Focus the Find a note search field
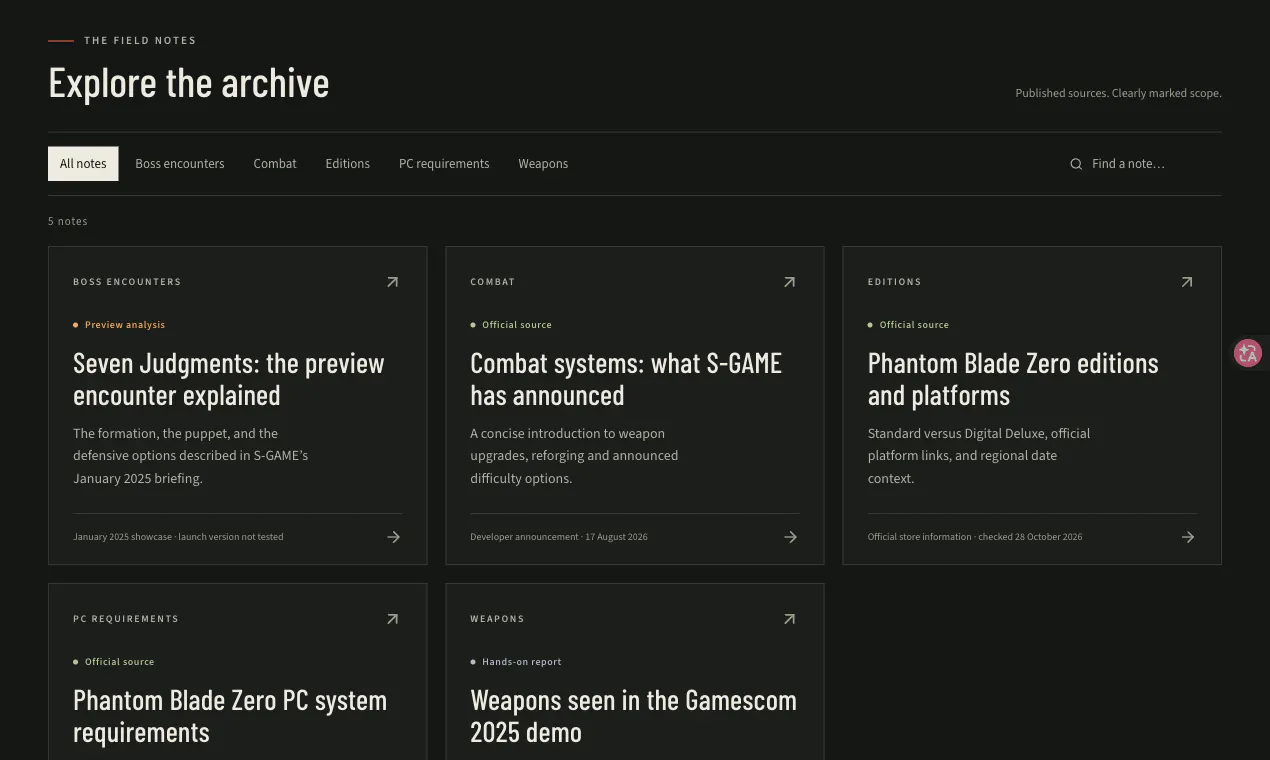This screenshot has height=760, width=1270. 1145,164
